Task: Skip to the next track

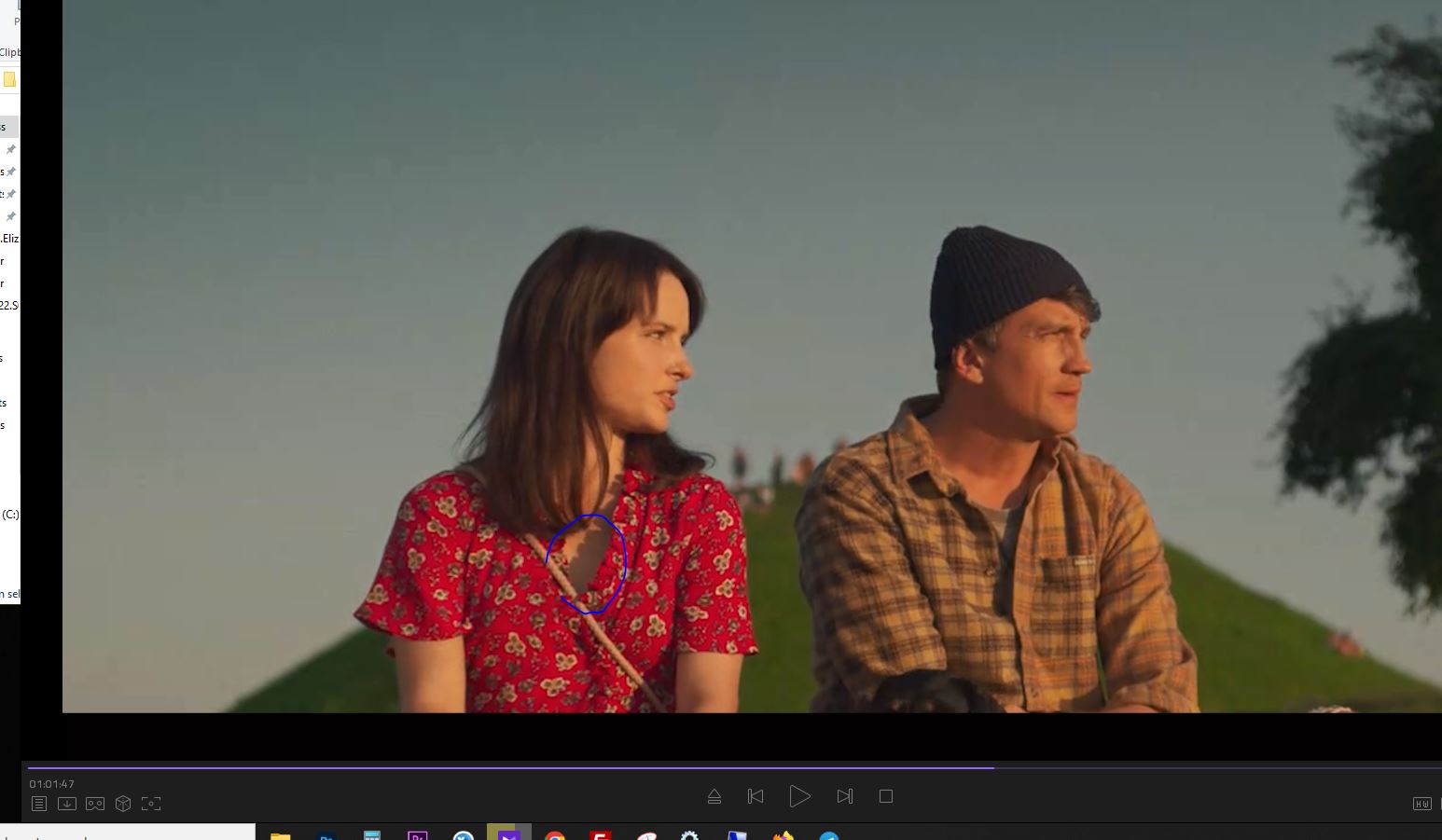Action: pyautogui.click(x=844, y=796)
